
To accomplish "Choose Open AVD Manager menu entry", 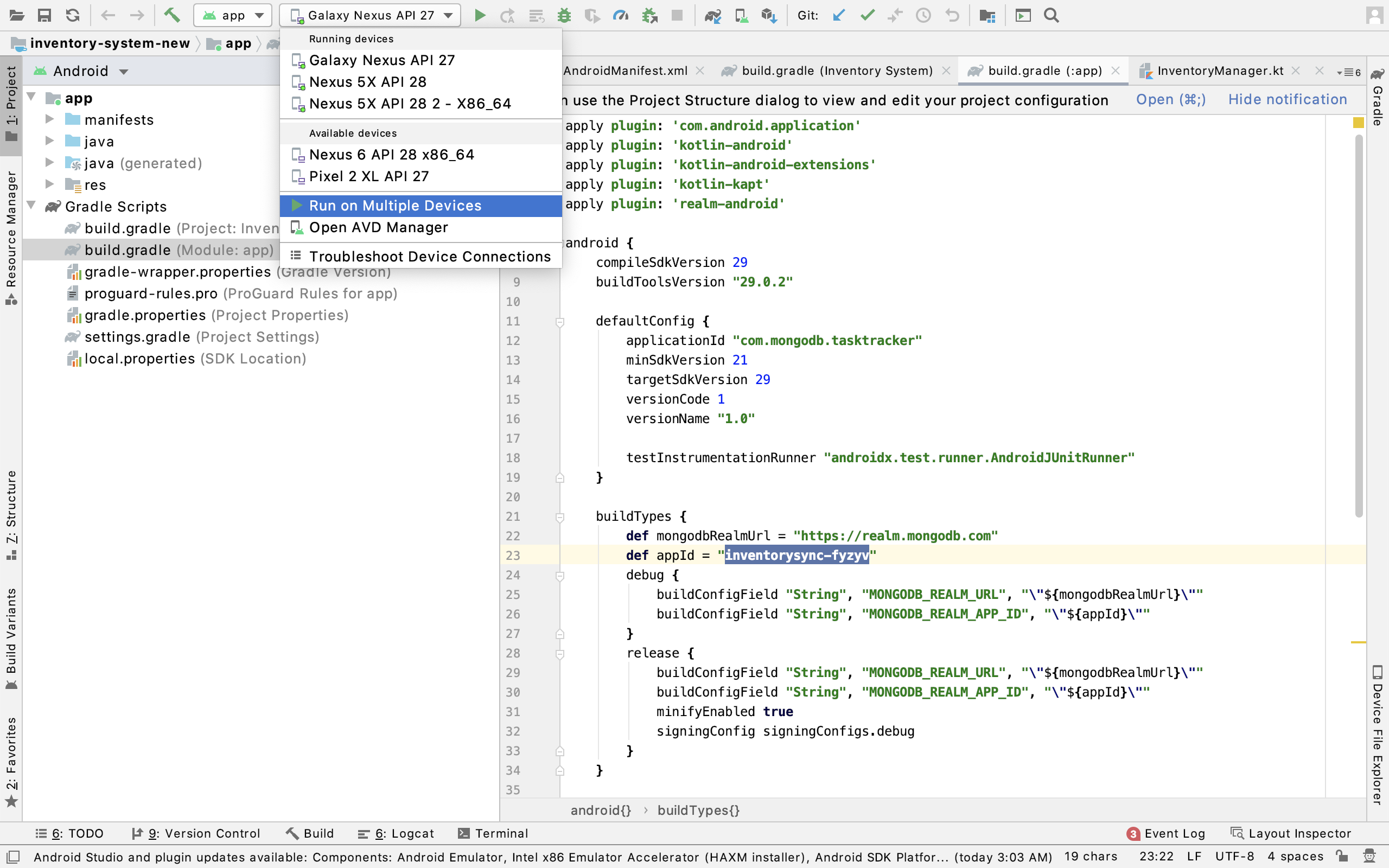I will pos(420,228).
